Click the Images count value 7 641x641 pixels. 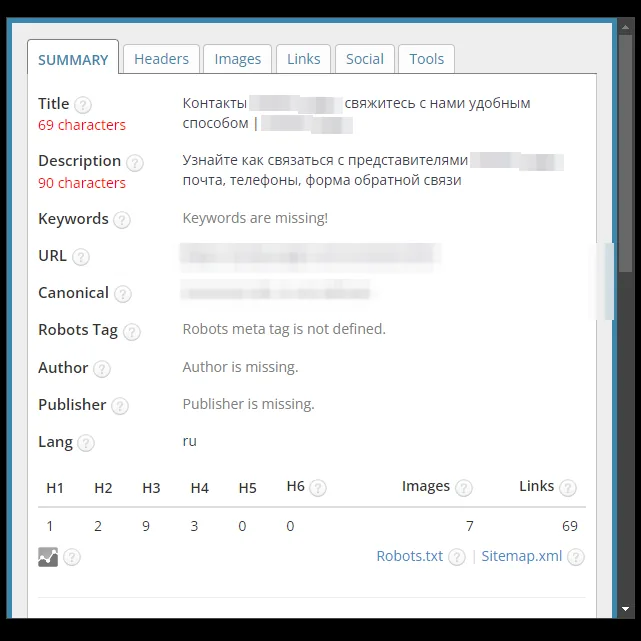click(470, 526)
